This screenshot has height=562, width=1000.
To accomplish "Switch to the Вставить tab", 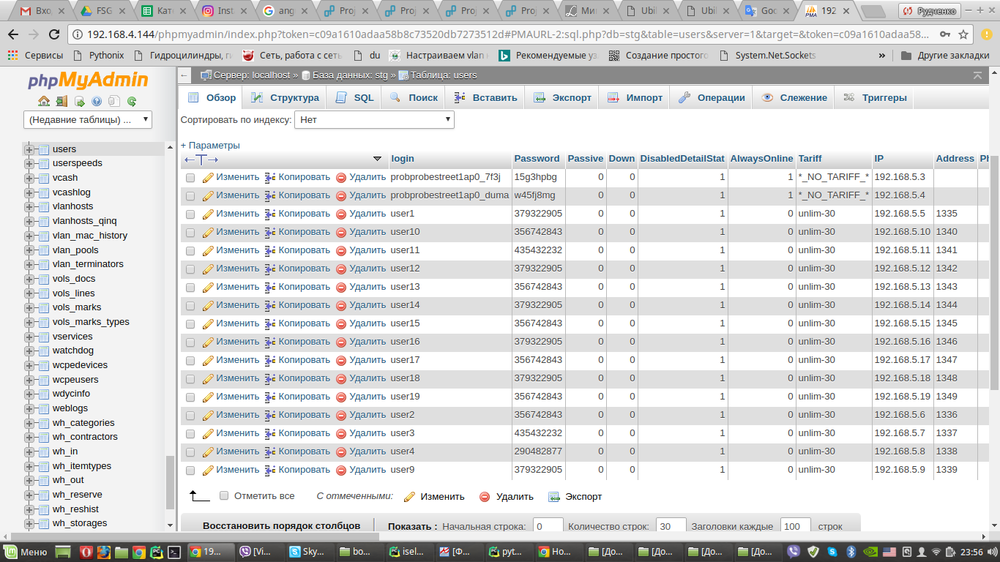I will (485, 98).
